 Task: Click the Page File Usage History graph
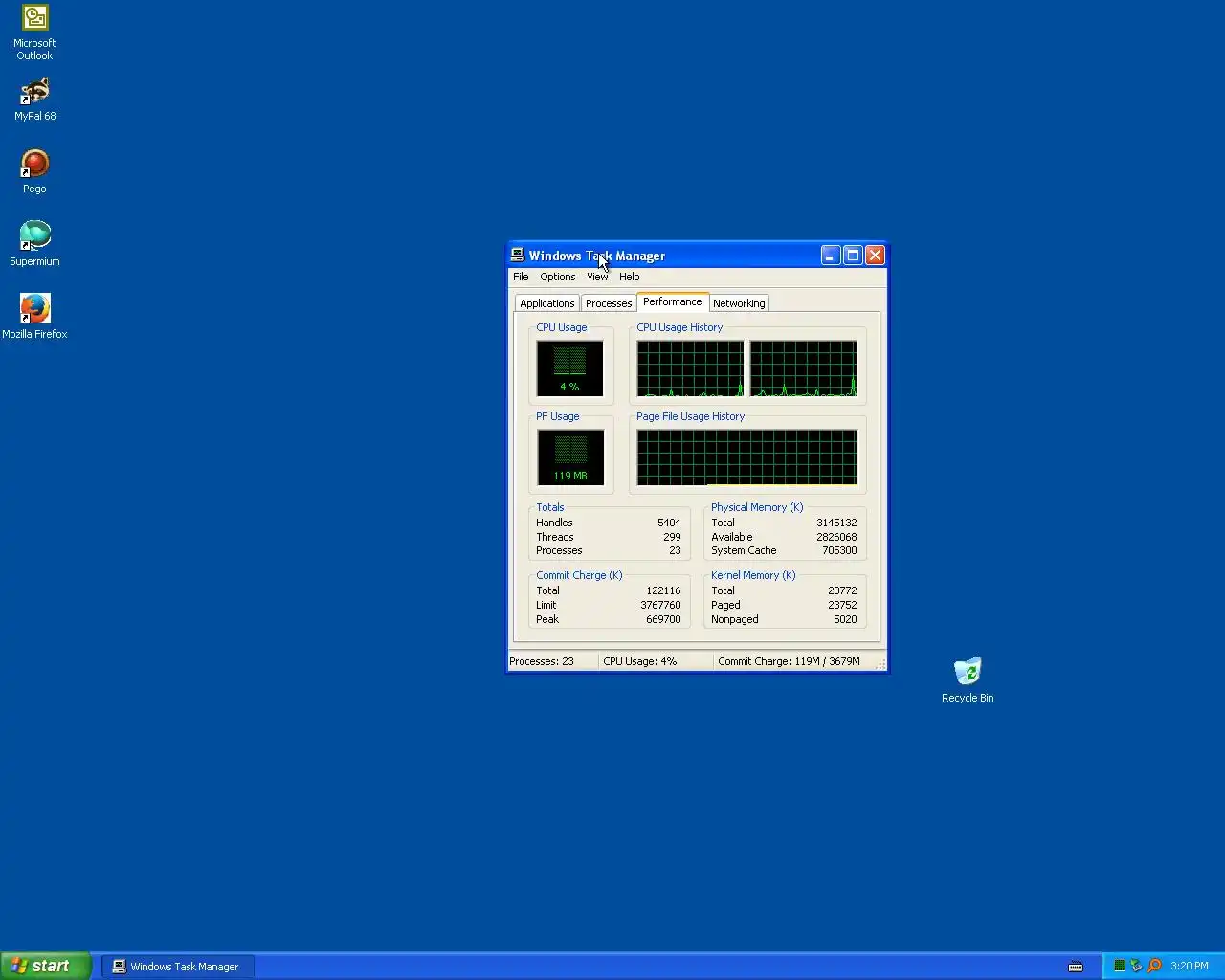point(747,457)
